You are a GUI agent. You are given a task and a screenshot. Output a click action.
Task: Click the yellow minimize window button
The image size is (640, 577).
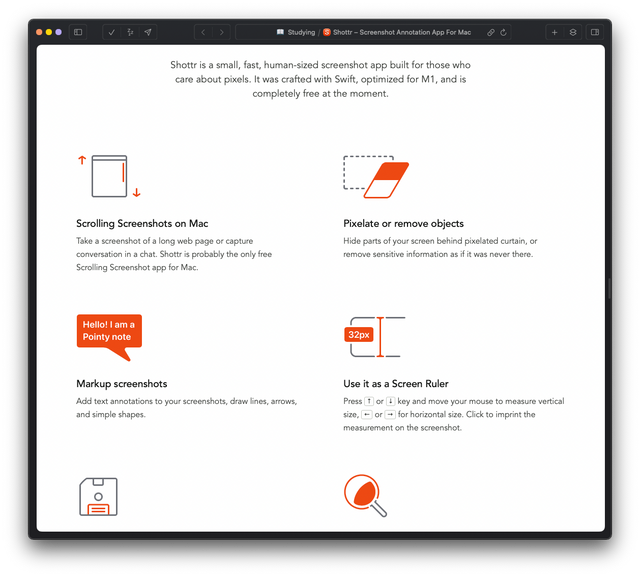tap(49, 32)
